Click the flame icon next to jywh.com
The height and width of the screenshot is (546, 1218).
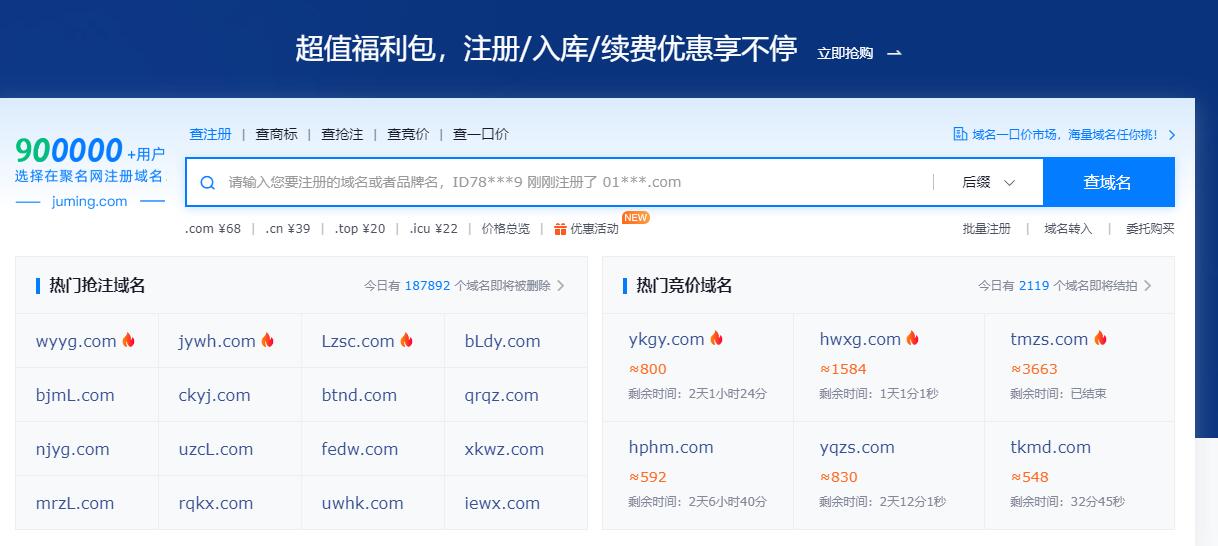coord(268,341)
